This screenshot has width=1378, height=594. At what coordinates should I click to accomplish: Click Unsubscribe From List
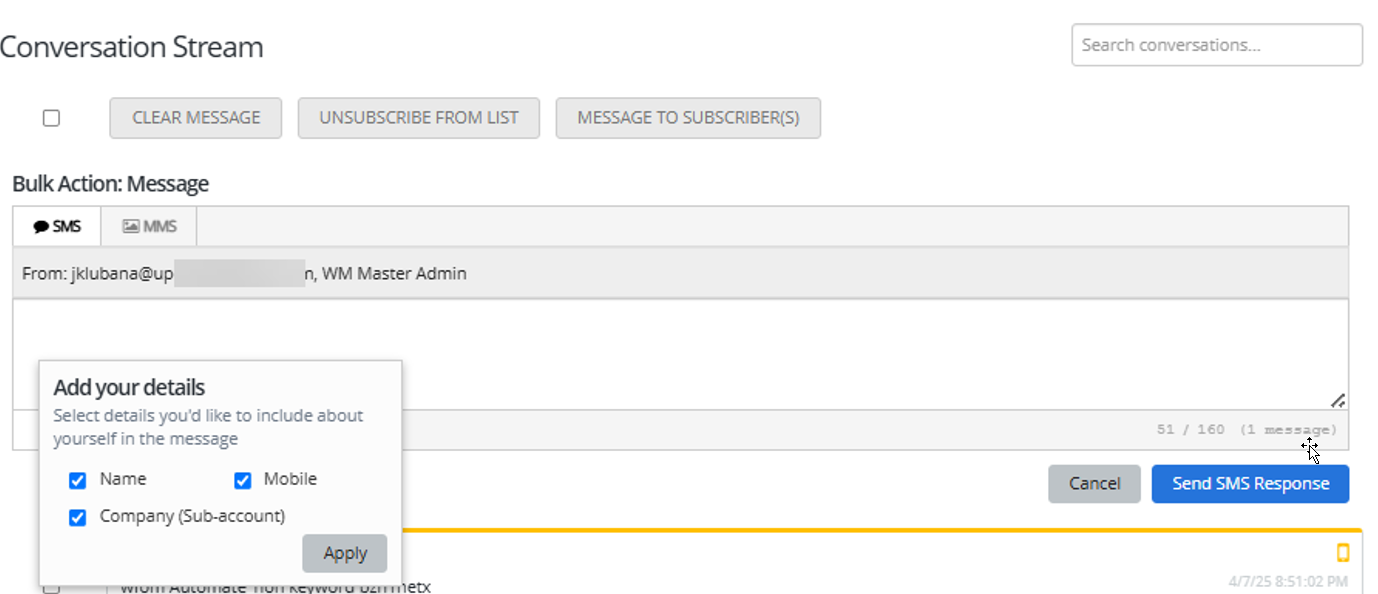tap(418, 118)
